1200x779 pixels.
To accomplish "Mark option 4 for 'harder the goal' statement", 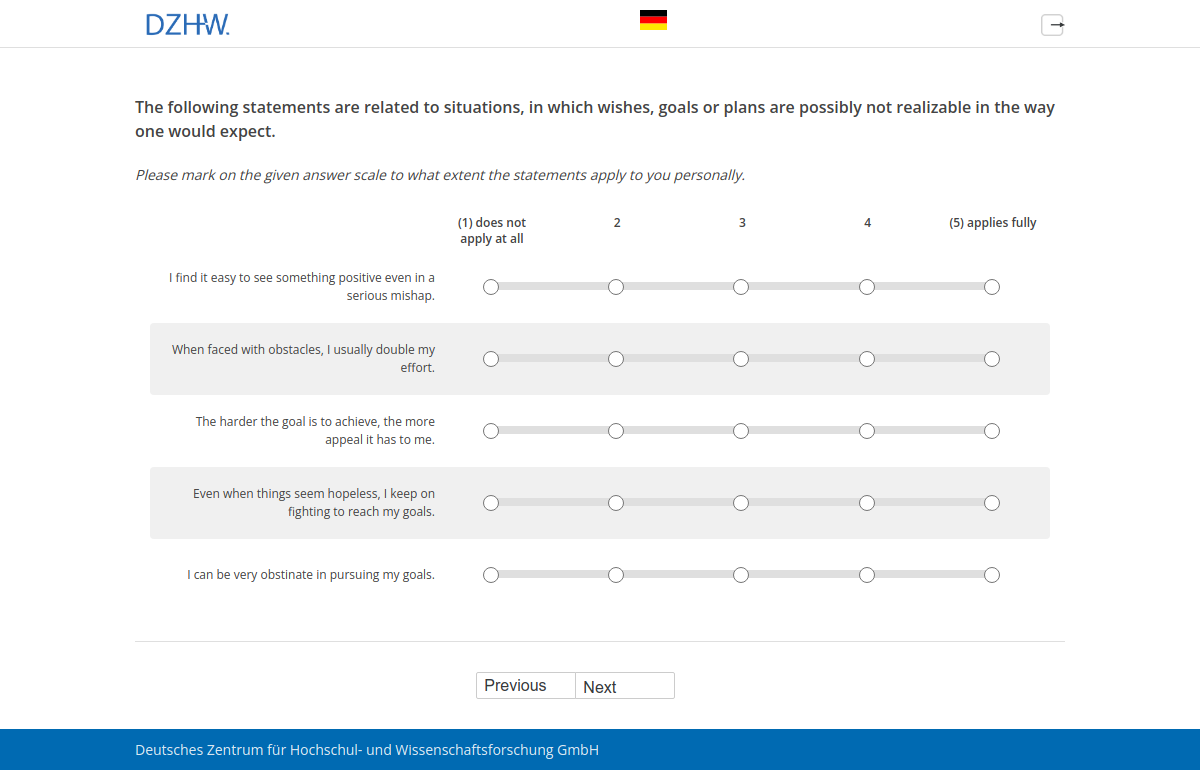I will tap(867, 431).
